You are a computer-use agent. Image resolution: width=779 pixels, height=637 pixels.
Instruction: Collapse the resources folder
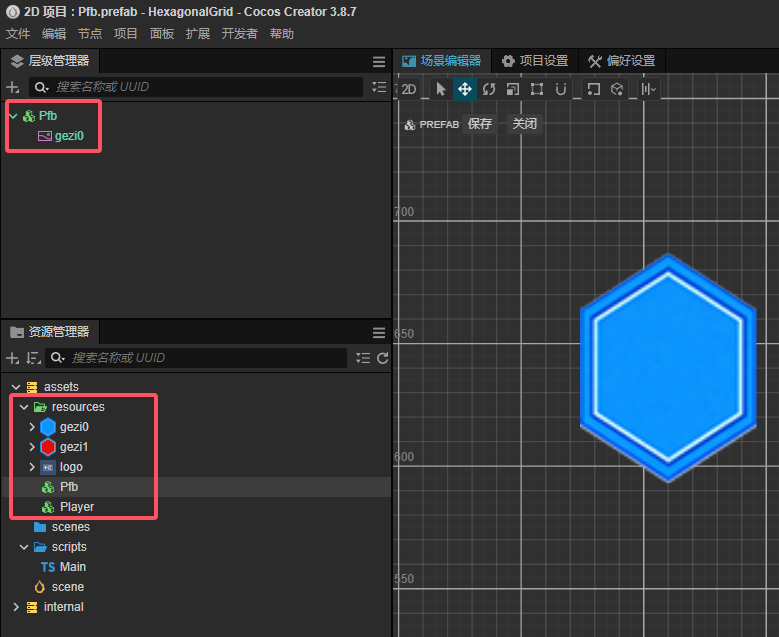[24, 407]
